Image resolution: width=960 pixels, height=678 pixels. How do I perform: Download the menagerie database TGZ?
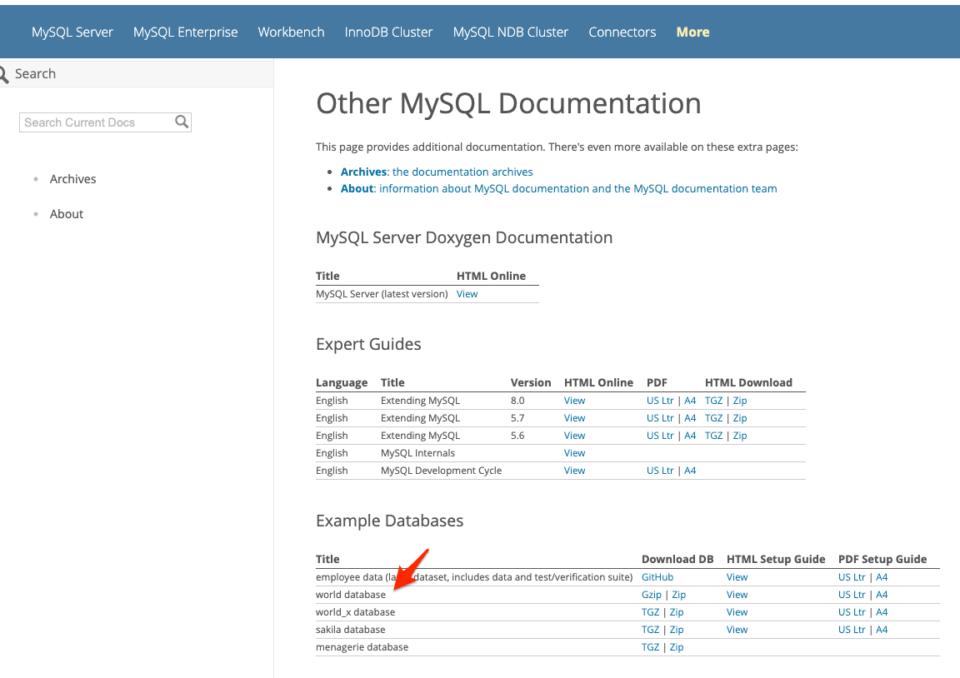coord(650,647)
